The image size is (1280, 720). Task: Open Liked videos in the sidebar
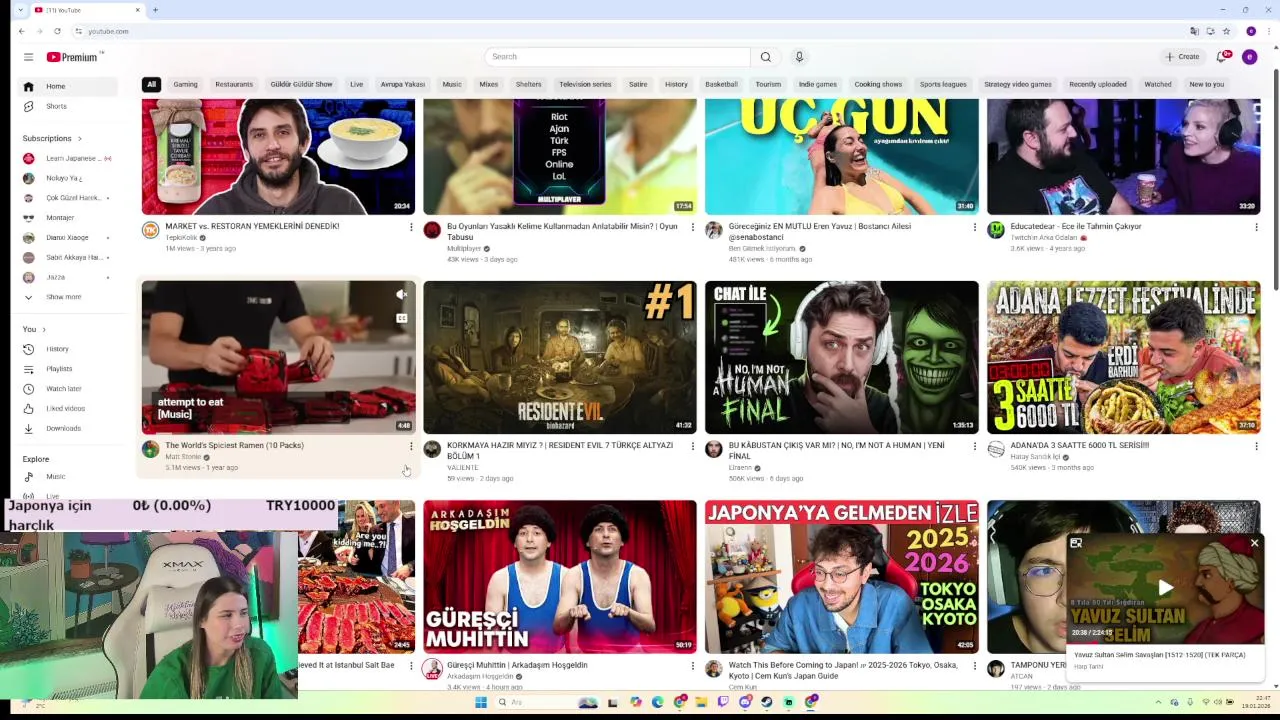(x=68, y=408)
